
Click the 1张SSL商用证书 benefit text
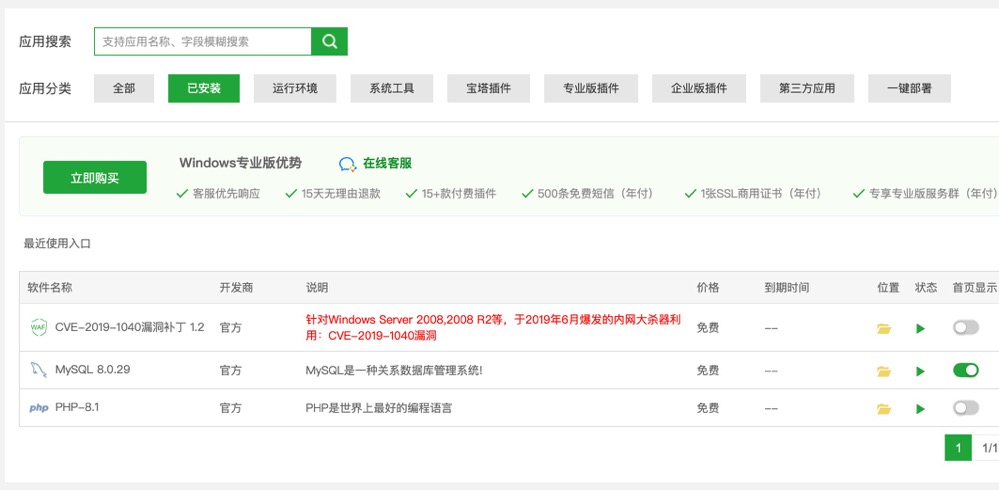coord(761,194)
